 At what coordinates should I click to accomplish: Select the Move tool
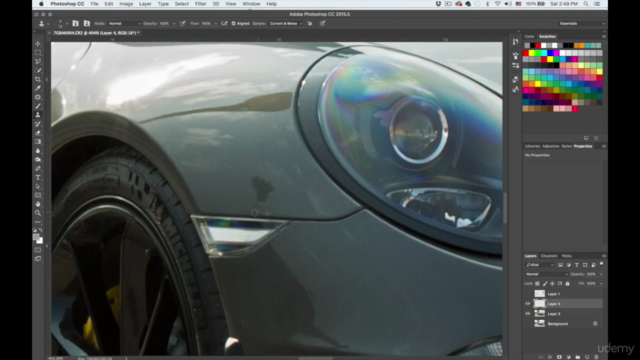[x=38, y=44]
